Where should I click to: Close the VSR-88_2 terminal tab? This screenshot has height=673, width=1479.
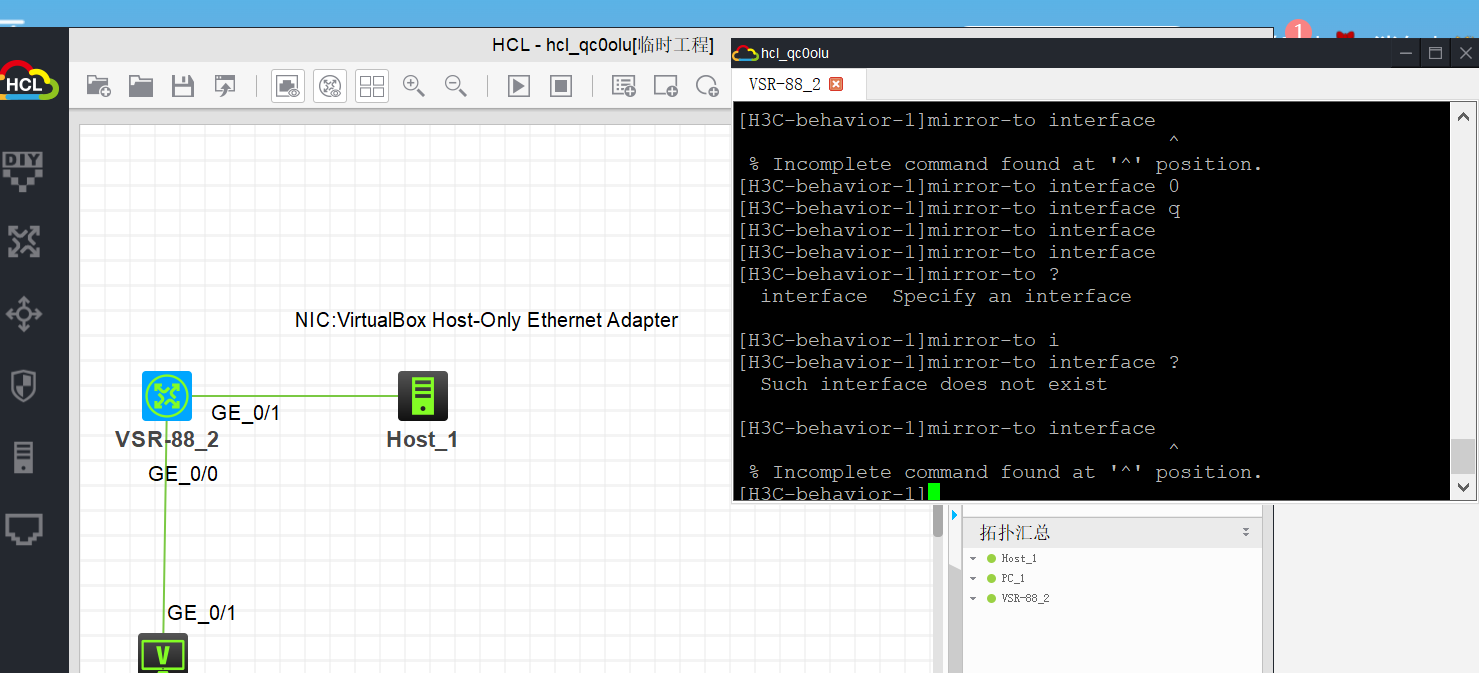(x=837, y=84)
